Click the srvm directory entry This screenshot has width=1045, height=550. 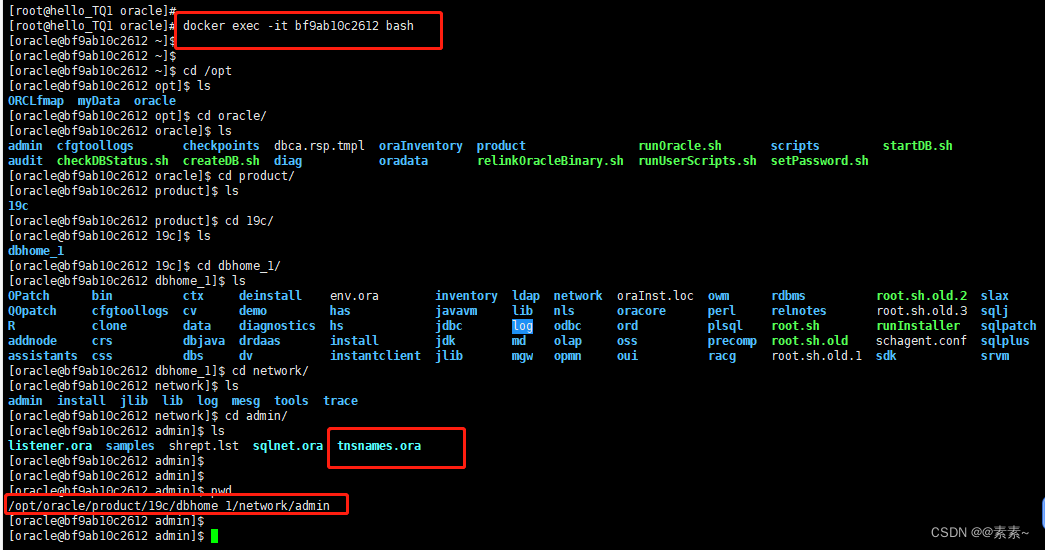[995, 356]
